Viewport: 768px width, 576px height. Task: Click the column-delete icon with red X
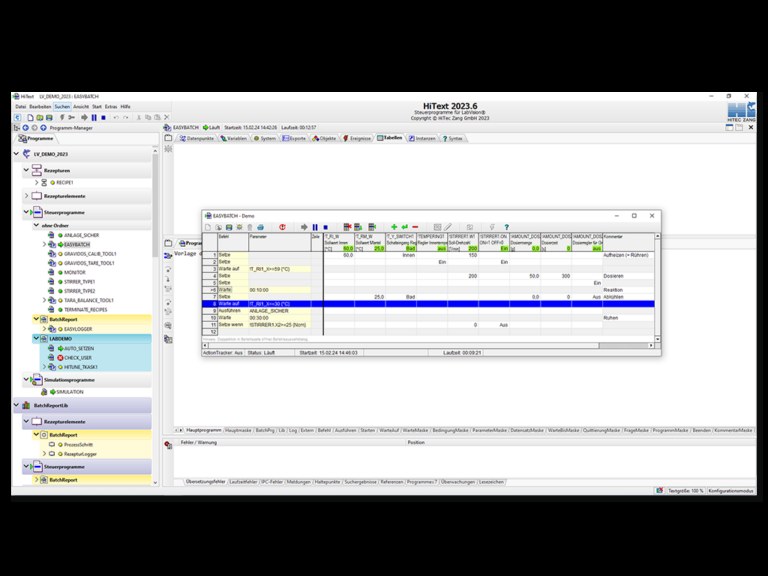click(347, 227)
